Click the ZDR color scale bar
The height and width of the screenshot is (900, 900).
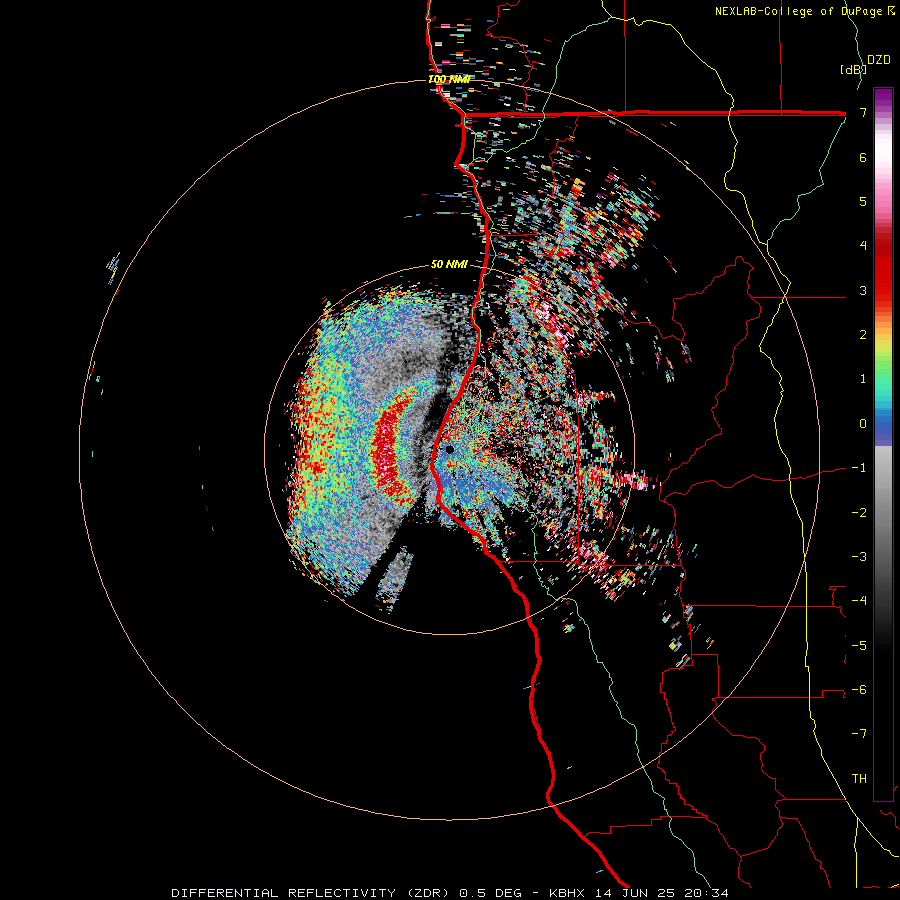coord(883,444)
